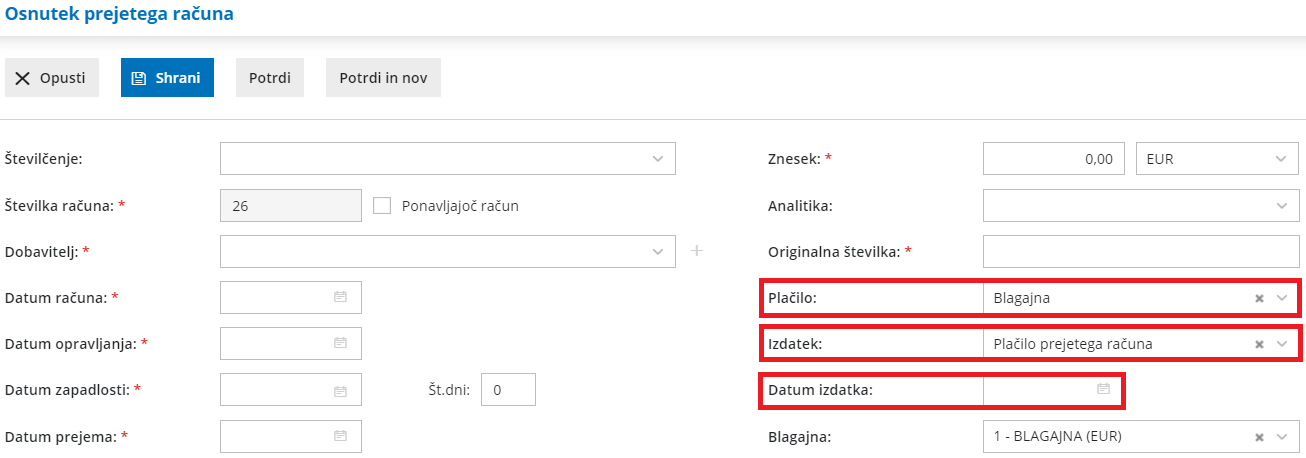Click the Potrdi in nov button
The height and width of the screenshot is (458, 1306).
tap(383, 78)
